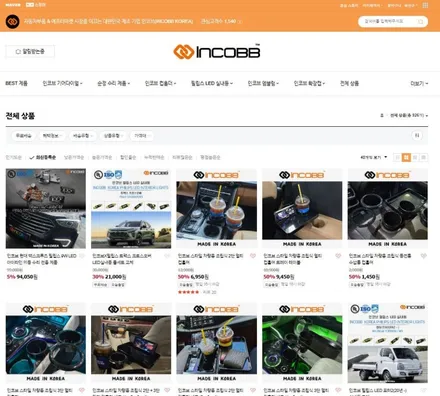This screenshot has height=396, width=440.
Task: Like the 1,450원 cup holder product with the heart
Action: (423, 256)
